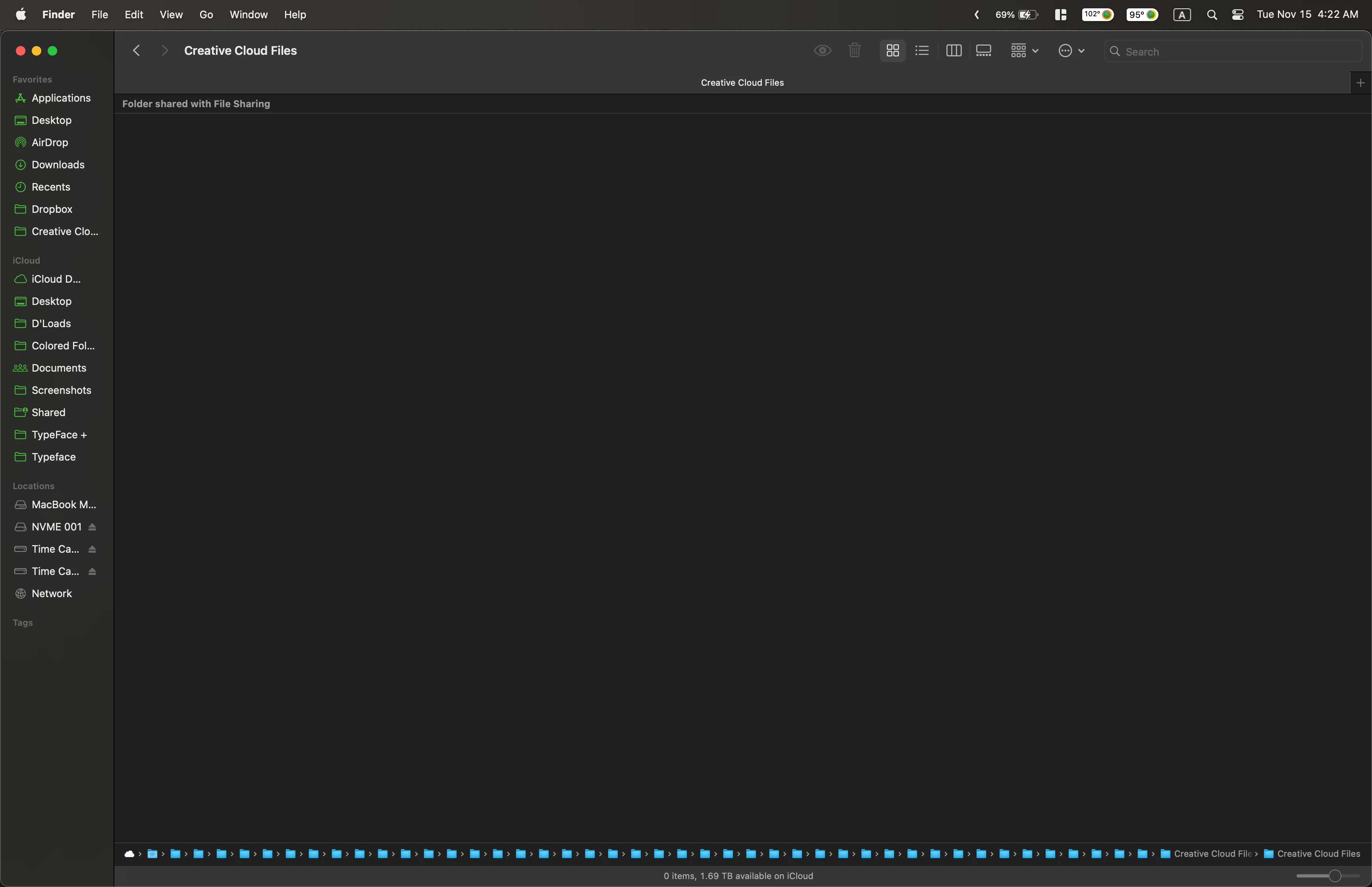The image size is (1372, 887).
Task: Switch to list view
Action: coord(922,51)
